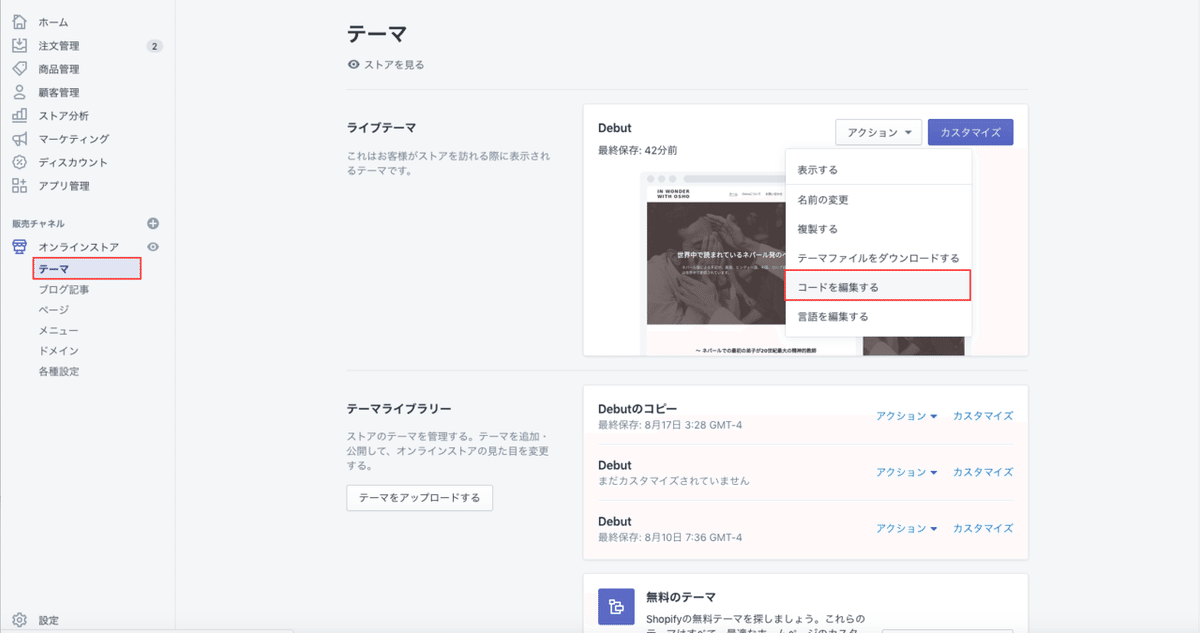Toggle the live theme アクション dropdown
Viewport: 1200px width, 633px height.
878,132
